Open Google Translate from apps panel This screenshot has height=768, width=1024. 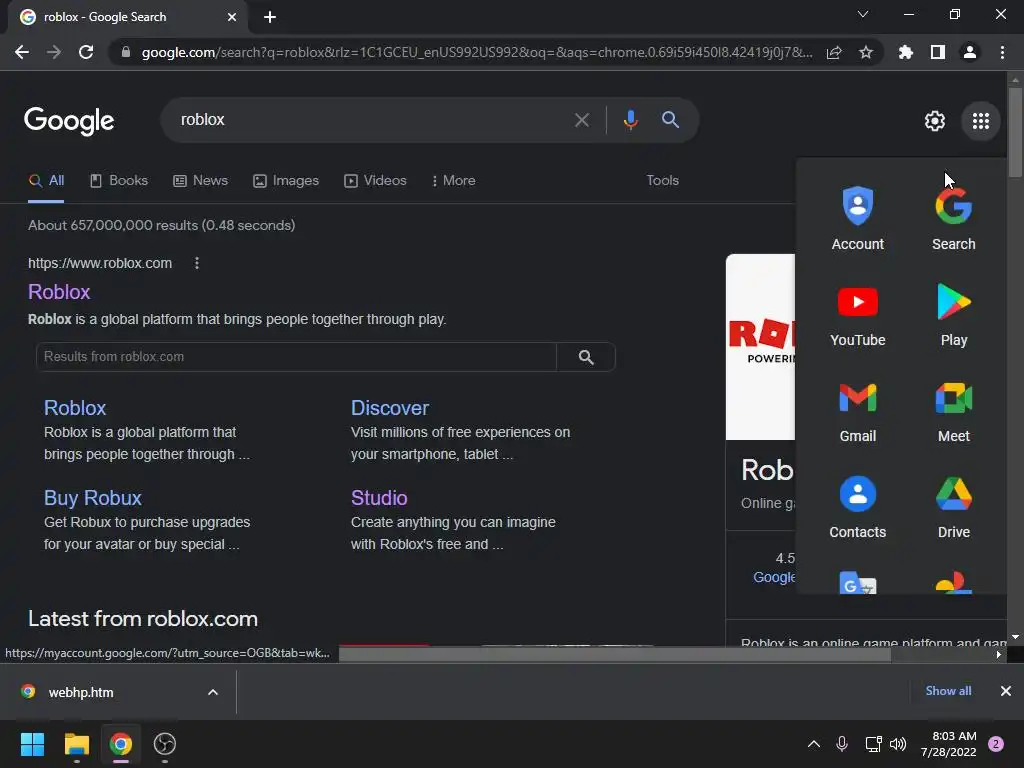tap(857, 582)
